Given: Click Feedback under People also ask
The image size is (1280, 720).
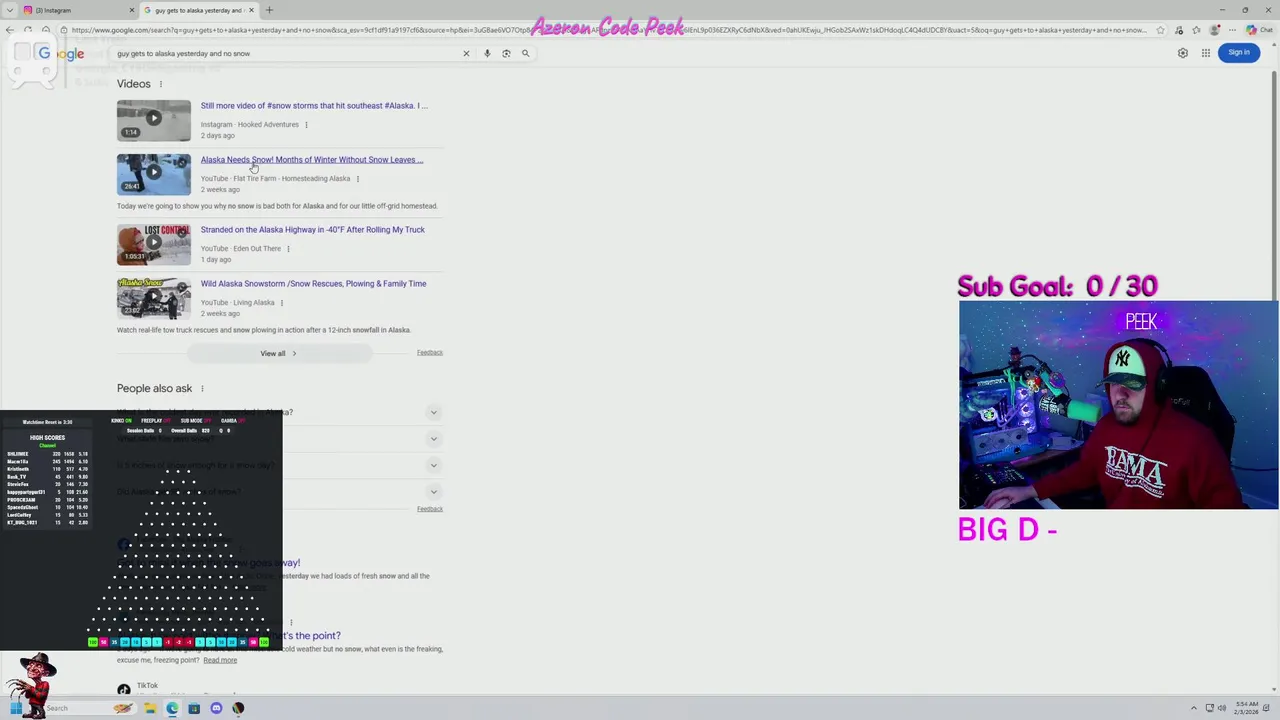Looking at the screenshot, I should 430,509.
